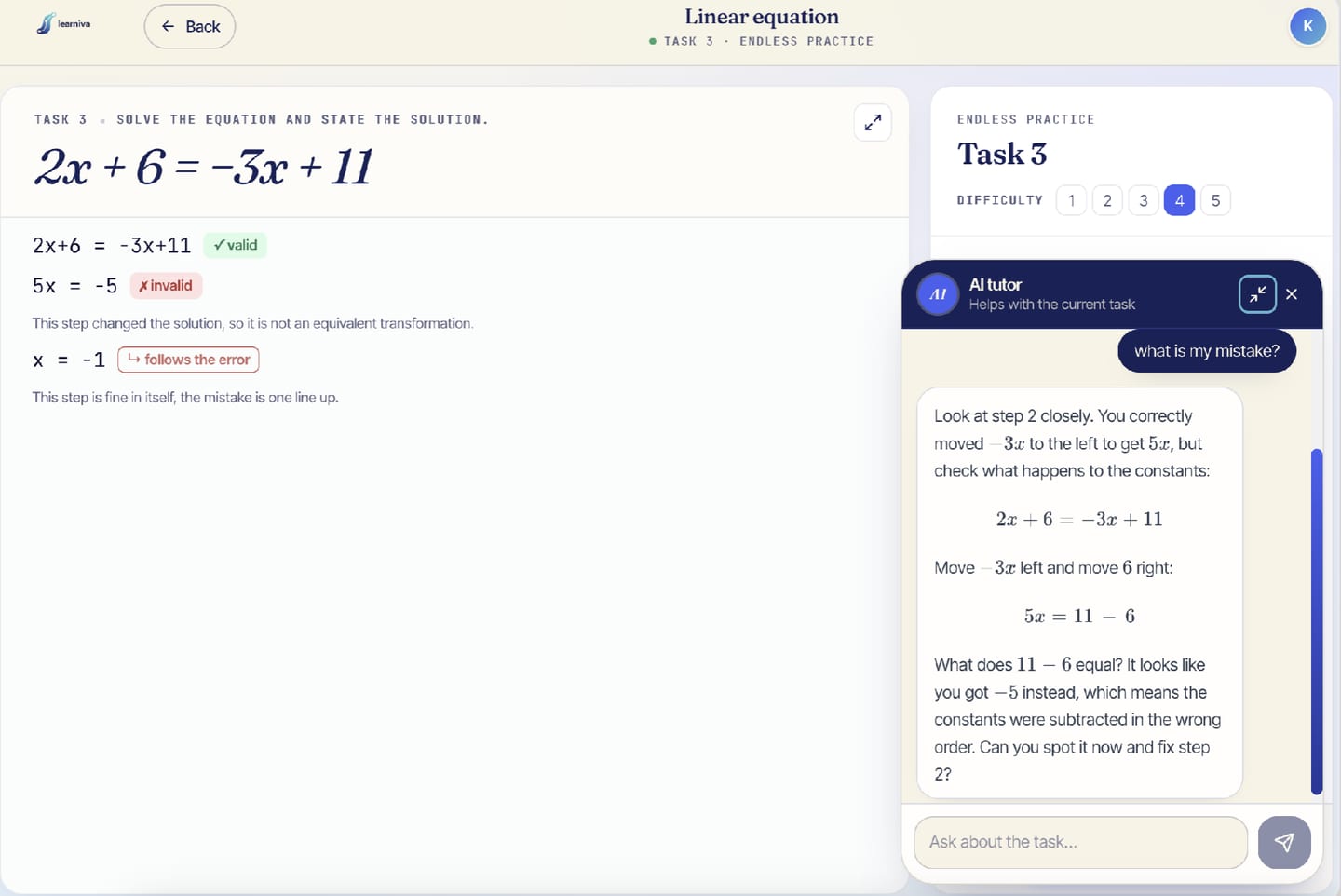
Task: Open the user avatar K menu
Action: coord(1307,26)
